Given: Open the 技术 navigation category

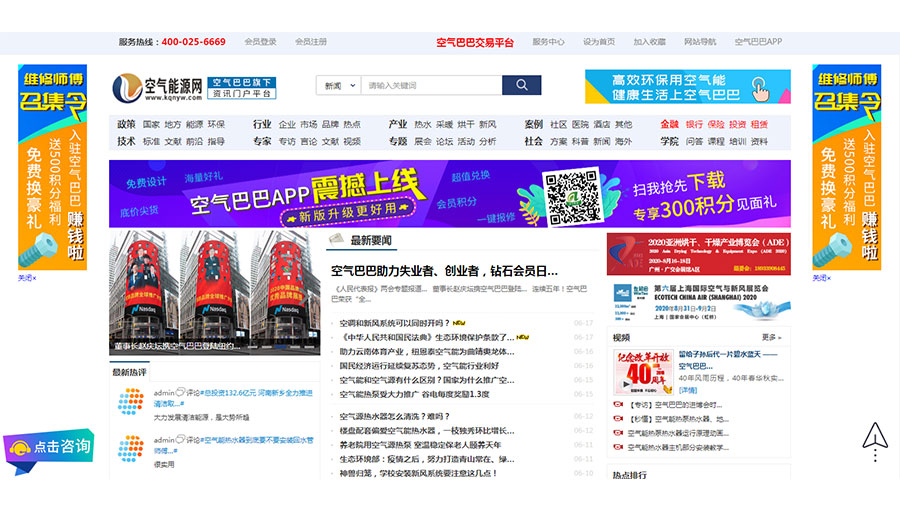Looking at the screenshot, I should tap(126, 141).
